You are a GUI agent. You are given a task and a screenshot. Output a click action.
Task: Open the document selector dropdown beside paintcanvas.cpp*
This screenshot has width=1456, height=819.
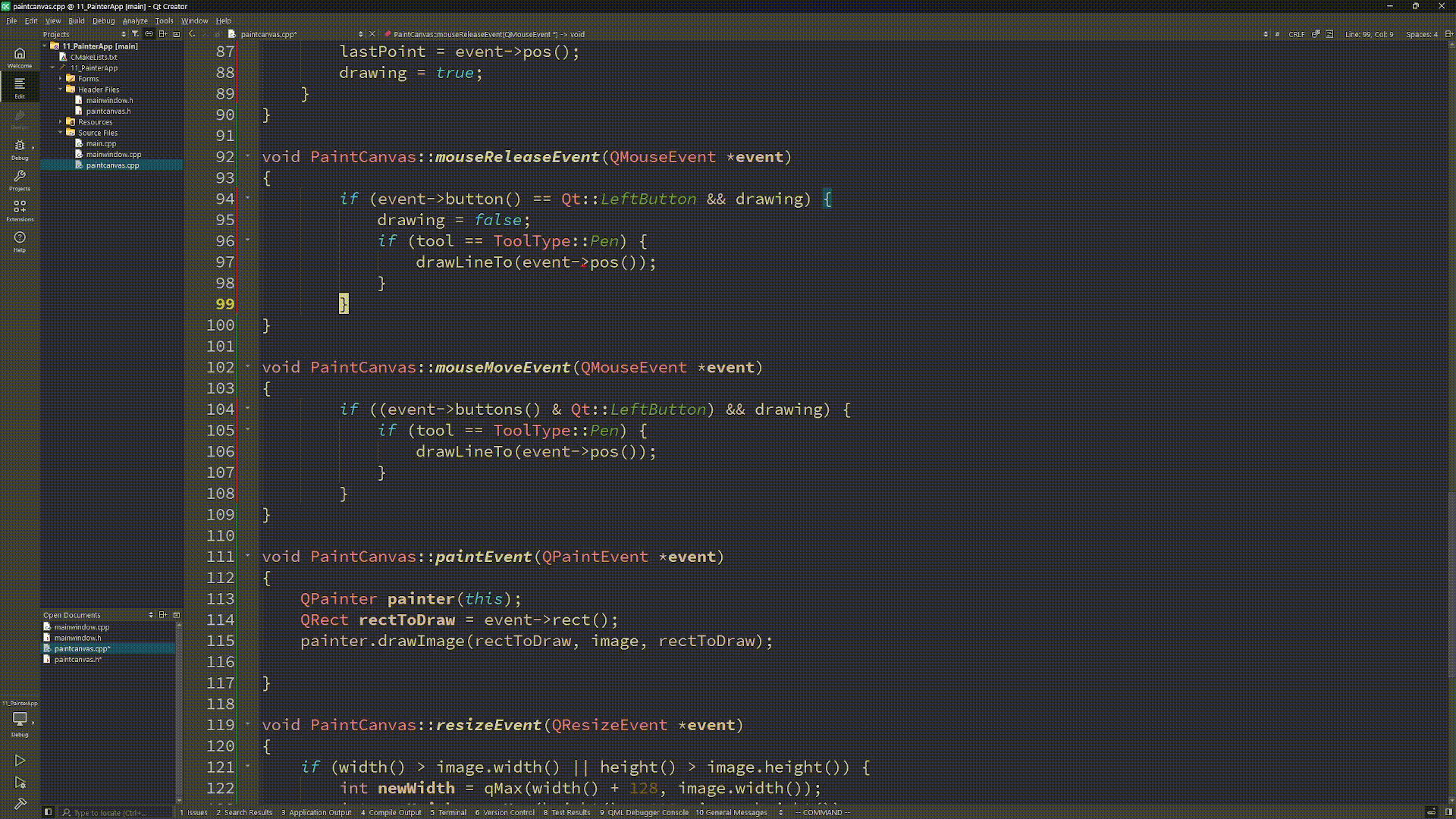360,34
